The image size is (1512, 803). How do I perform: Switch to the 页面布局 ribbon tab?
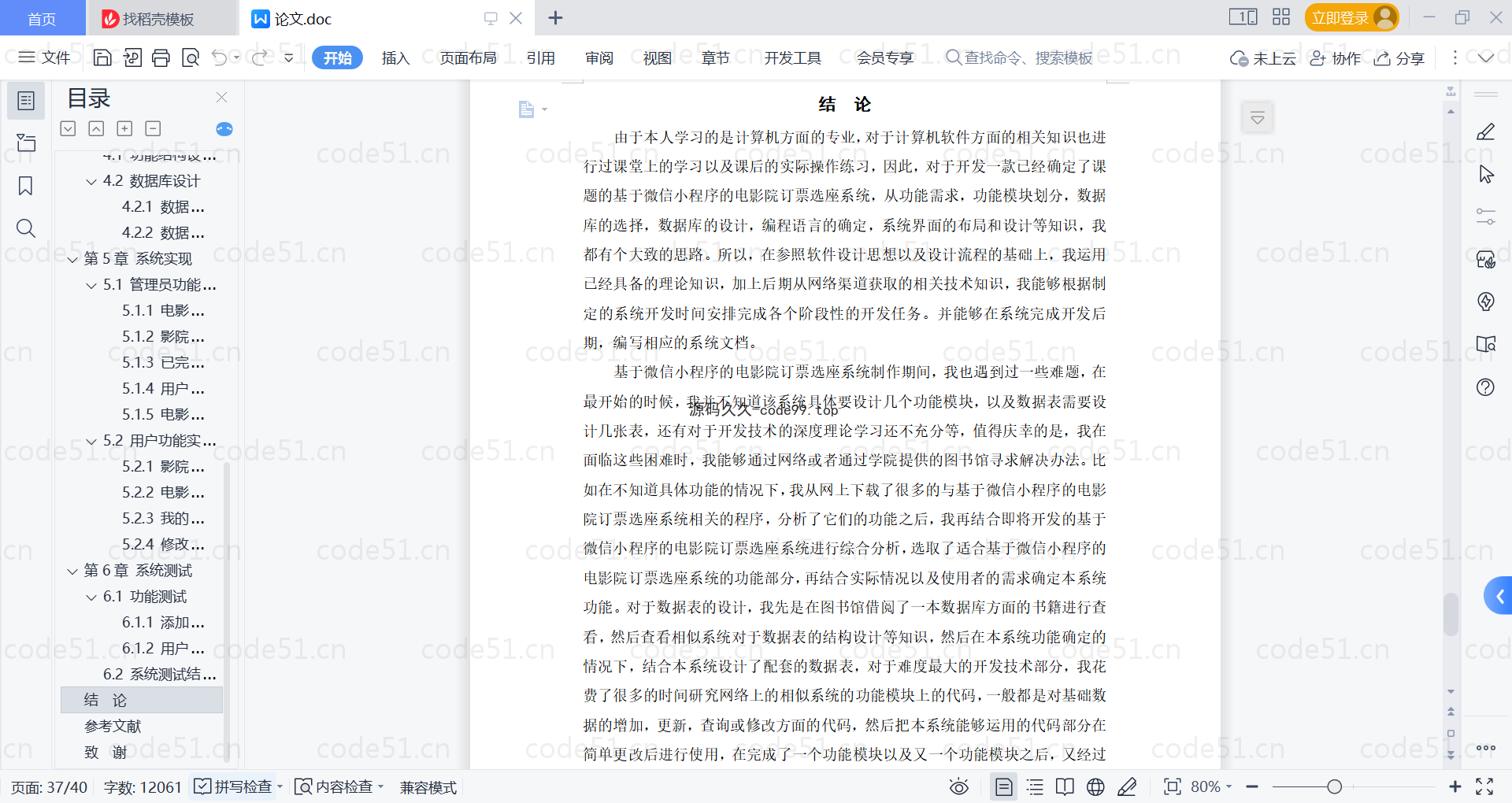pyautogui.click(x=468, y=57)
